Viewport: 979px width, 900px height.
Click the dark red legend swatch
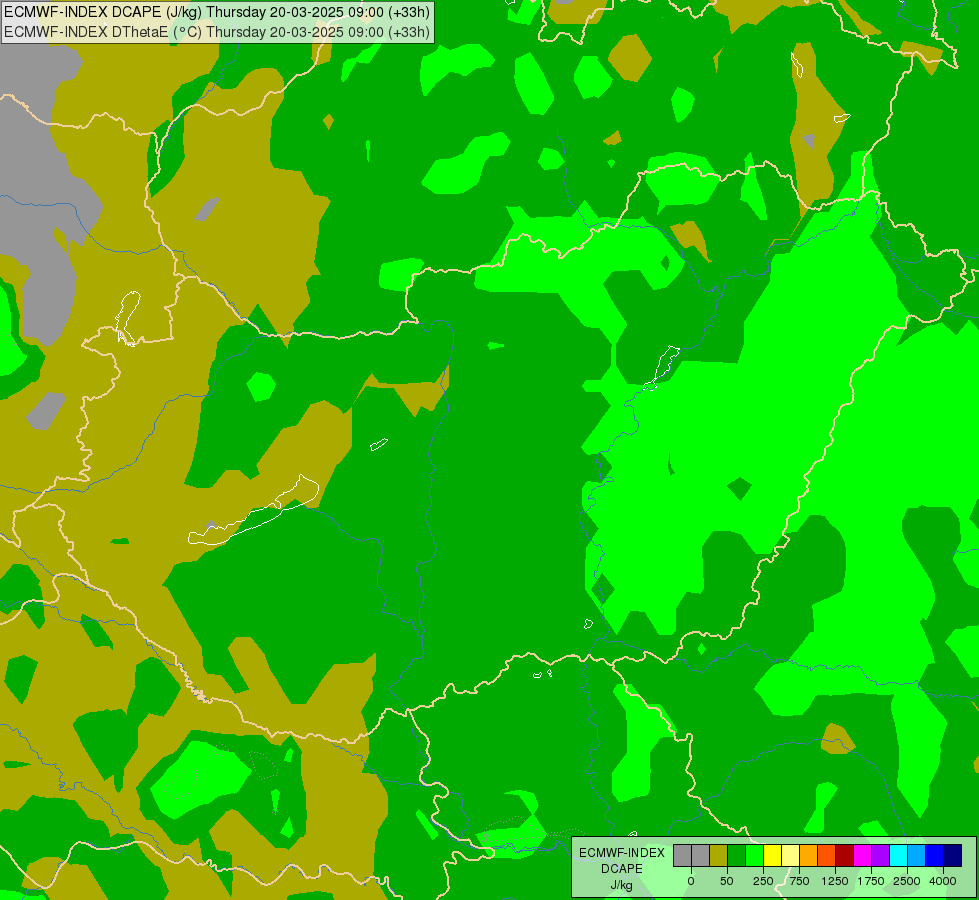pos(845,856)
